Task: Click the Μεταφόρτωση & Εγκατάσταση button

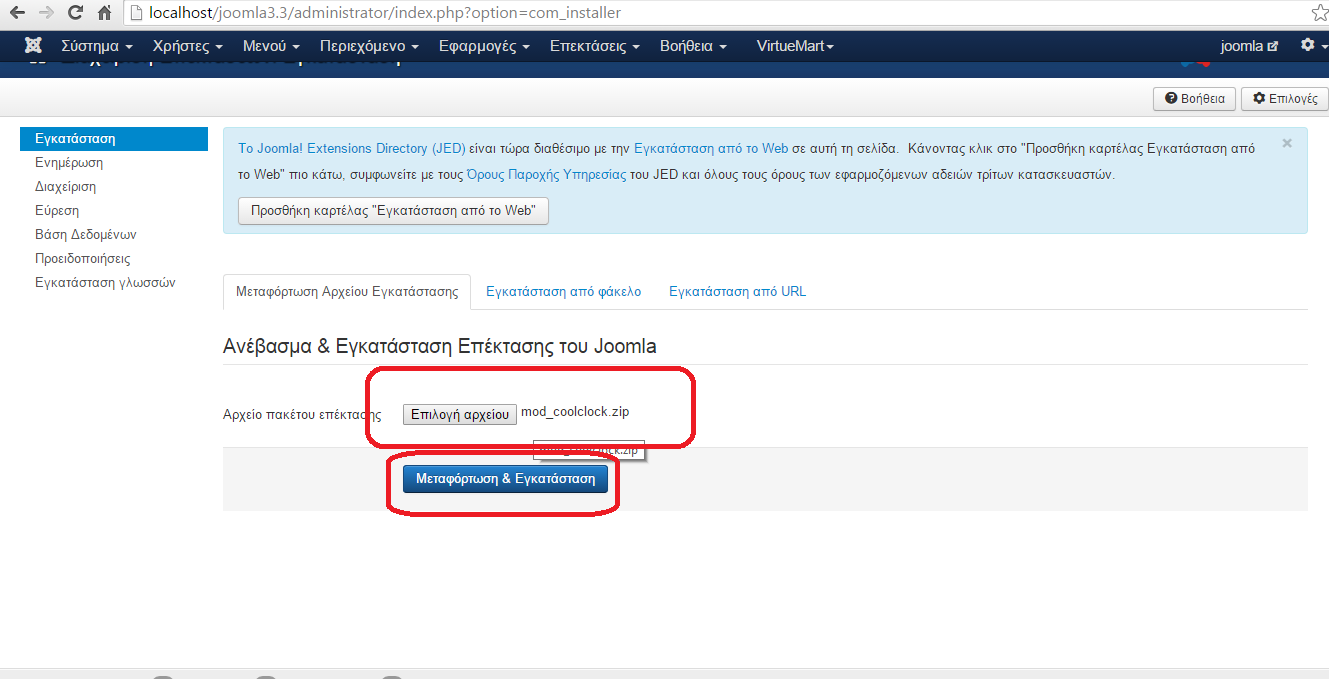Action: point(505,479)
